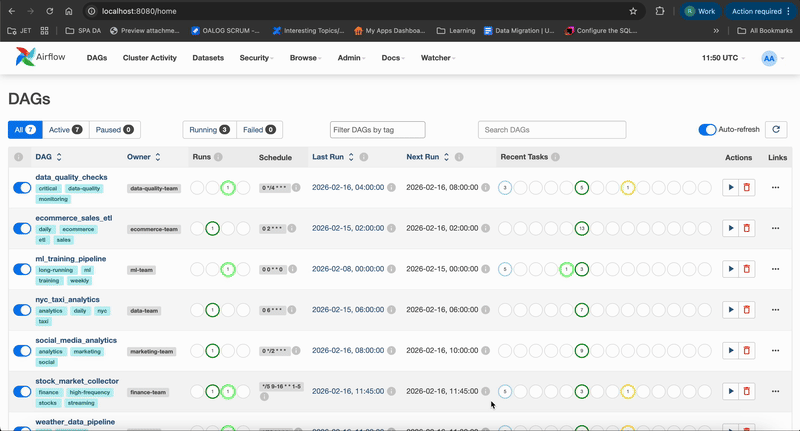Sort by the Owner column header
Screen dimensions: 800x431
tap(144, 157)
